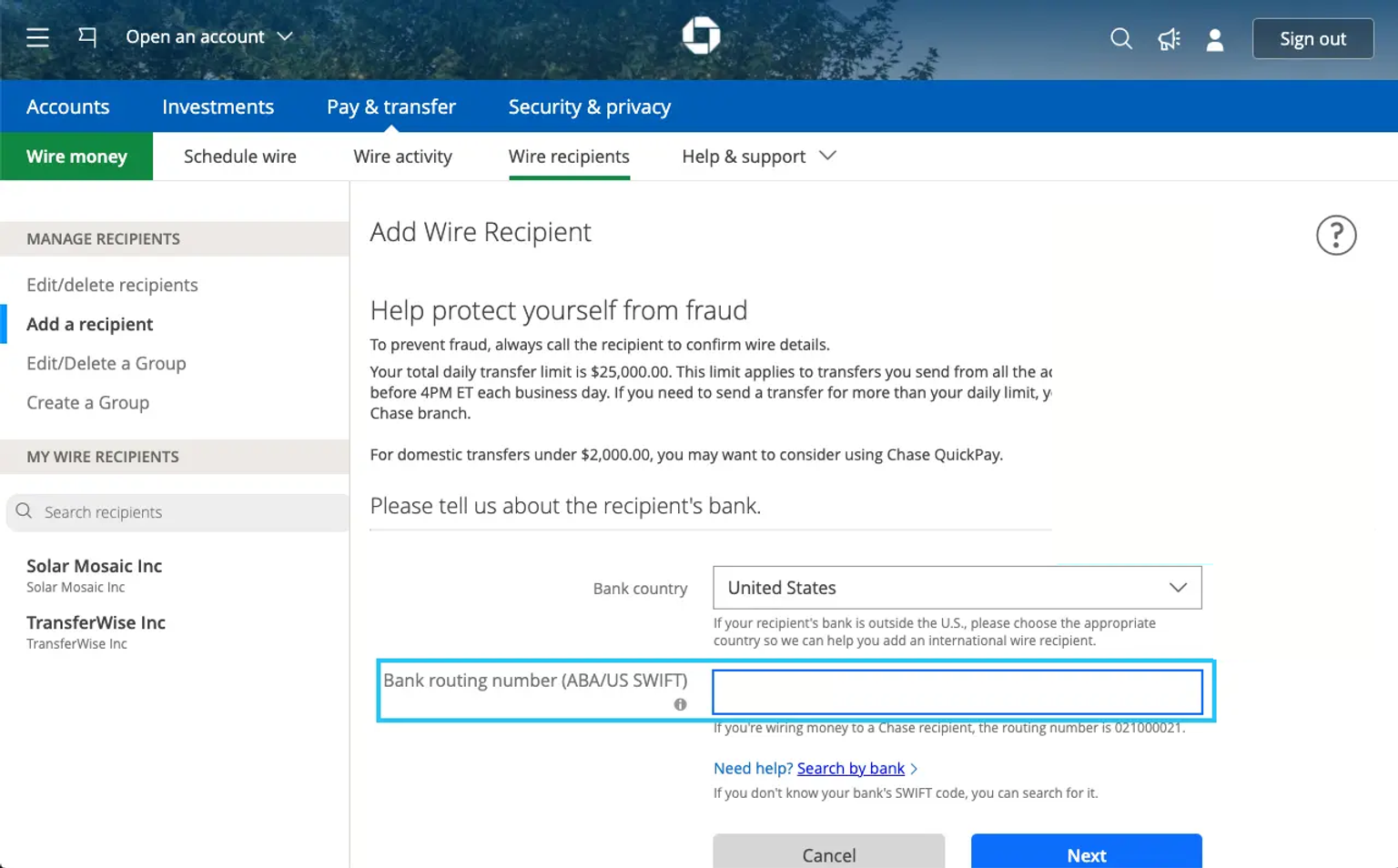Click in the bank routing number field
This screenshot has width=1398, height=868.
coord(957,692)
